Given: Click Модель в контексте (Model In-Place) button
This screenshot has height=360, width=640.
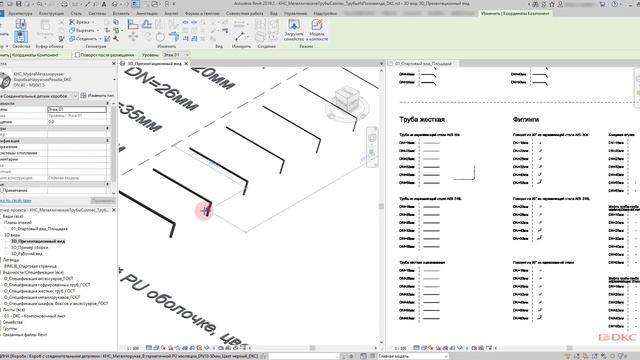Looking at the screenshot, I should tap(317, 29).
